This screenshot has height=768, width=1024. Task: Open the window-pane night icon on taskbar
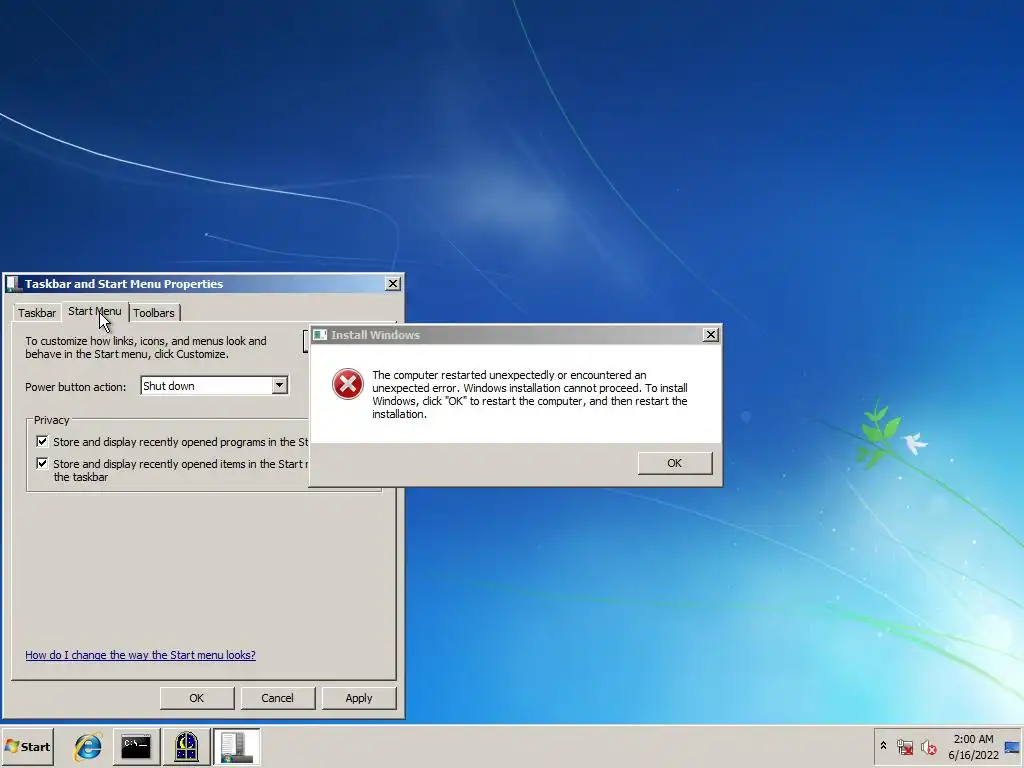tap(186, 746)
